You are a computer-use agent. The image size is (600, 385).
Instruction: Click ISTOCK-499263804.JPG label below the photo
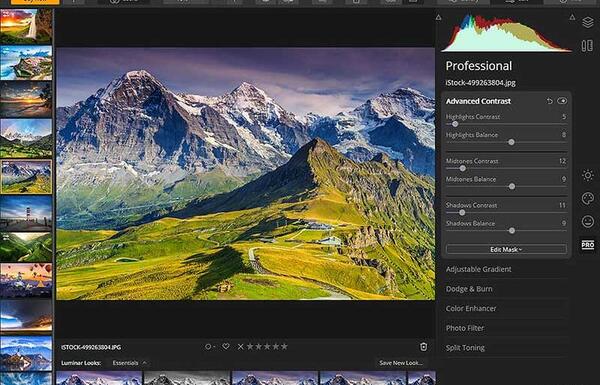91,347
